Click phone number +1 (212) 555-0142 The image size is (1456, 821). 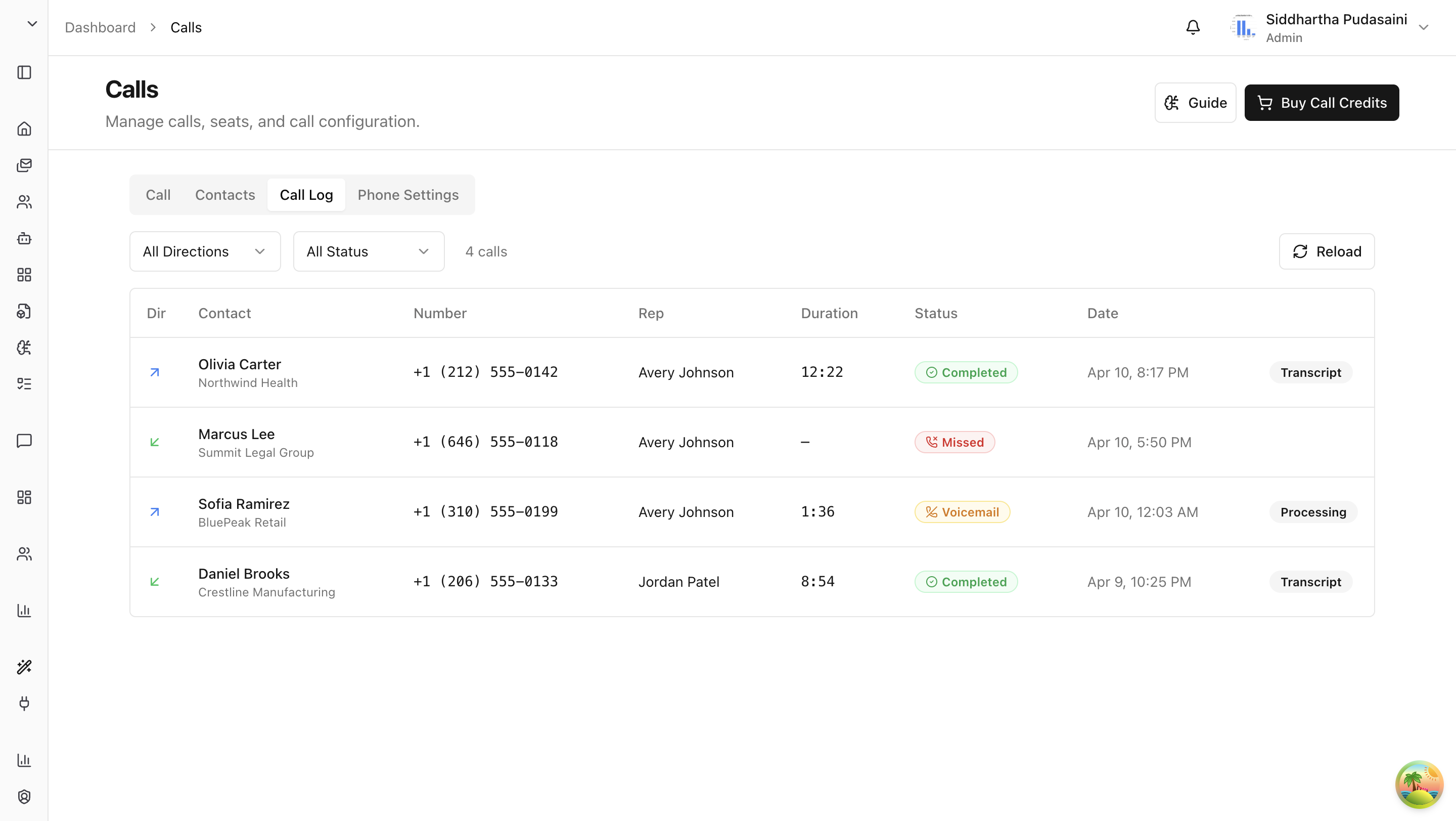[x=485, y=372]
